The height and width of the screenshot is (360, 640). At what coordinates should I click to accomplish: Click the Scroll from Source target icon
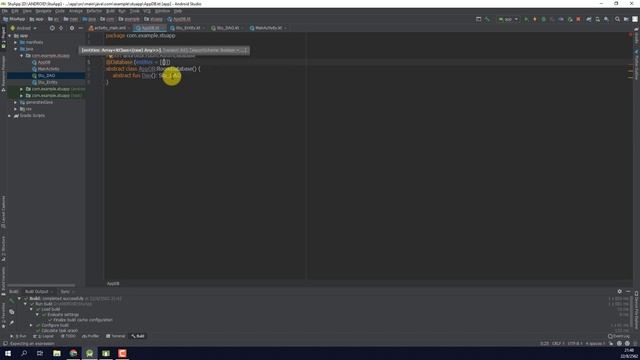[52, 28]
